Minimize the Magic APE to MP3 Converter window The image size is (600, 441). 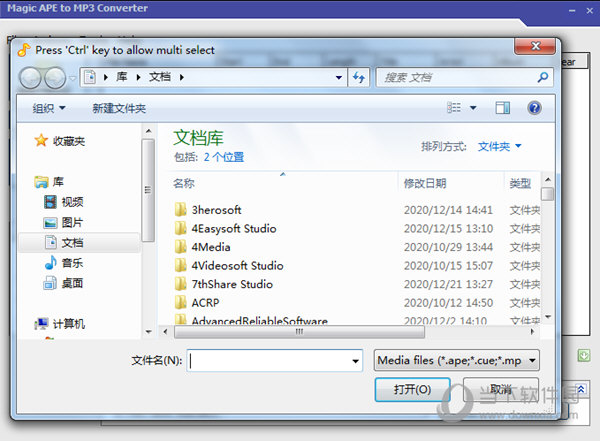click(572, 11)
